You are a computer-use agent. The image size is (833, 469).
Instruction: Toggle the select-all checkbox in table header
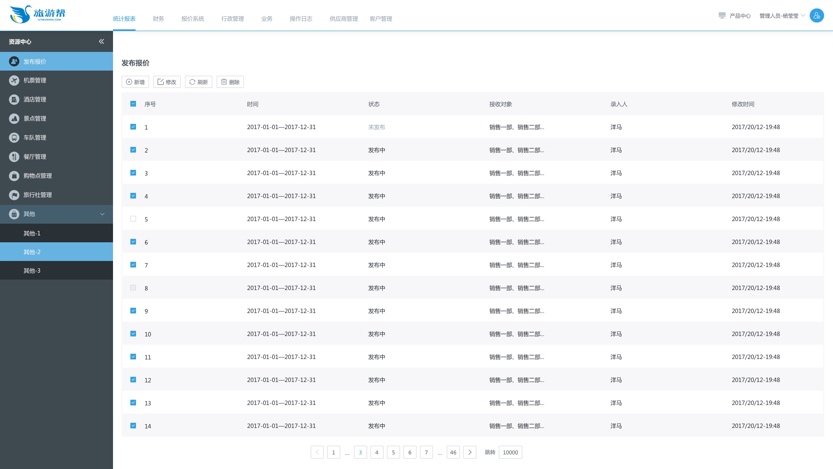(x=133, y=104)
